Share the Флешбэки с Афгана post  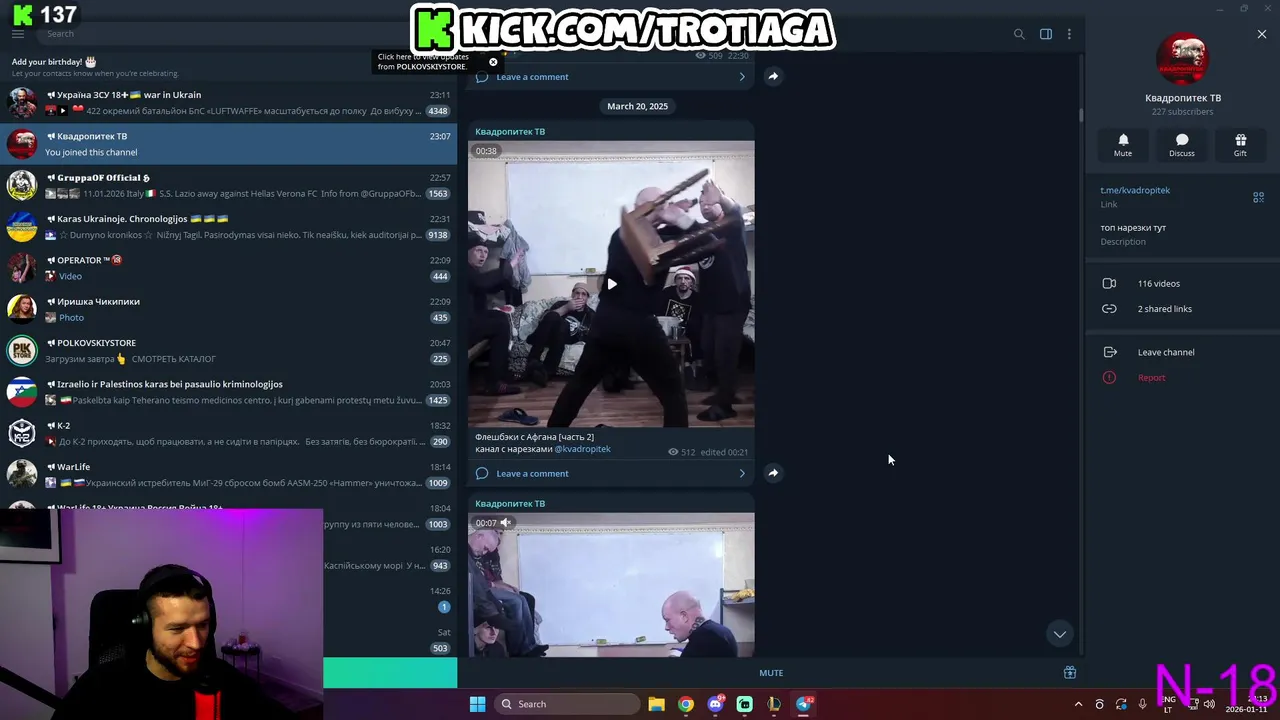[773, 473]
